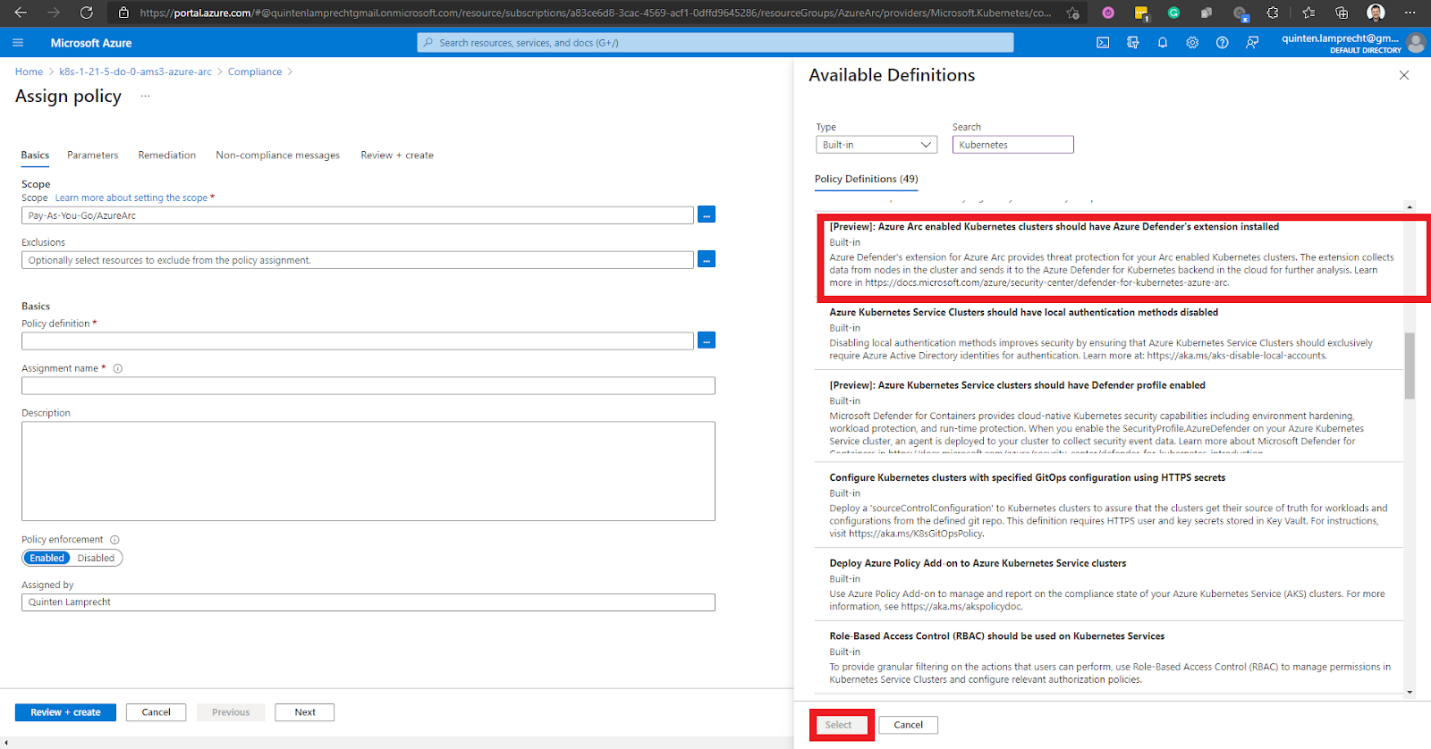Focus the Azure global search box
This screenshot has height=749, width=1431.
[x=715, y=43]
